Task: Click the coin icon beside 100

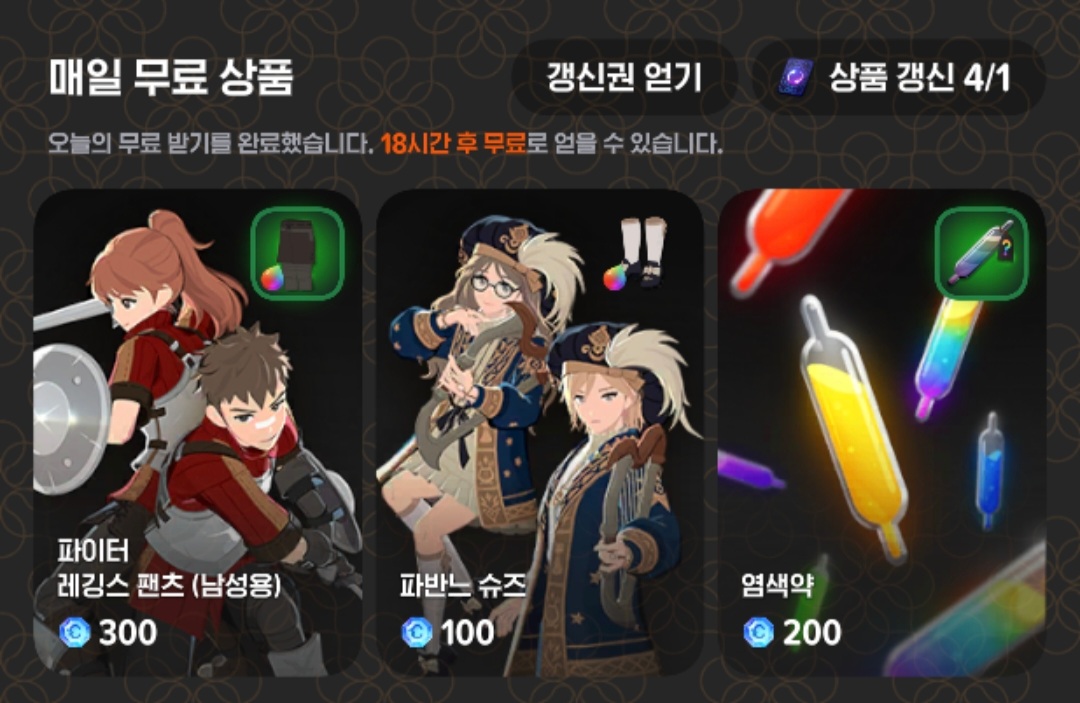Action: (417, 631)
